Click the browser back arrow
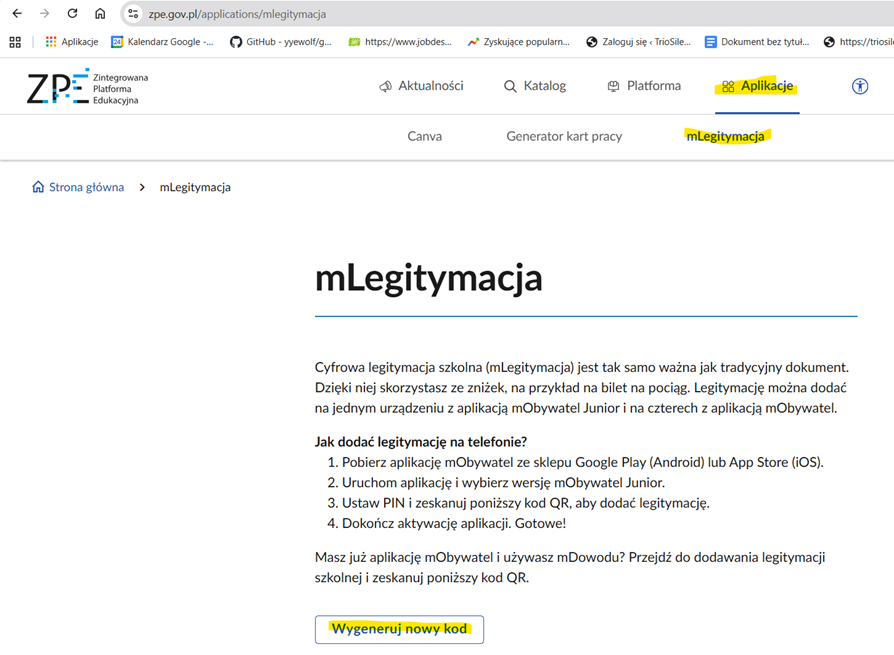 click(17, 14)
